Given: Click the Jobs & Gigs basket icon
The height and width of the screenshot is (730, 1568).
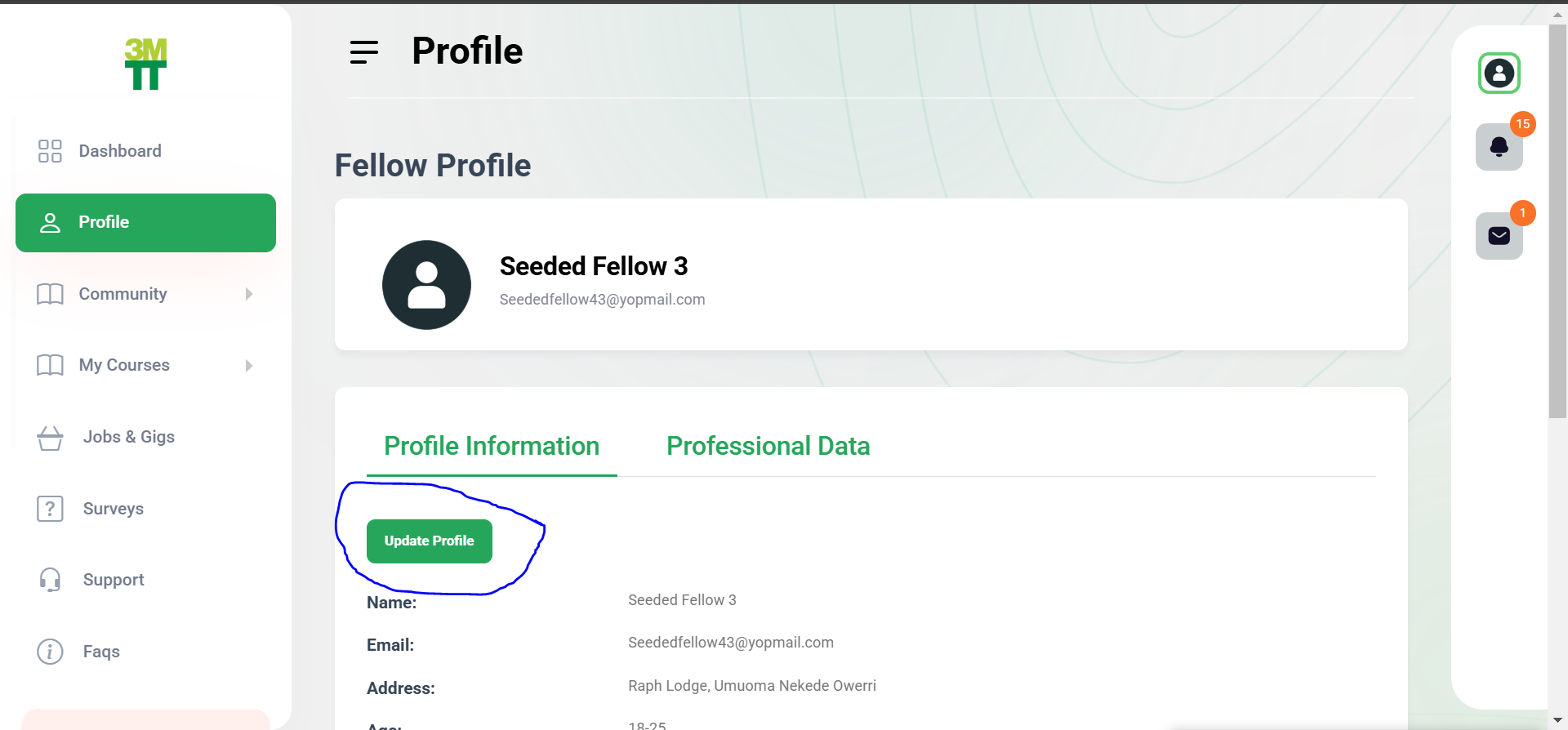Looking at the screenshot, I should (x=50, y=438).
